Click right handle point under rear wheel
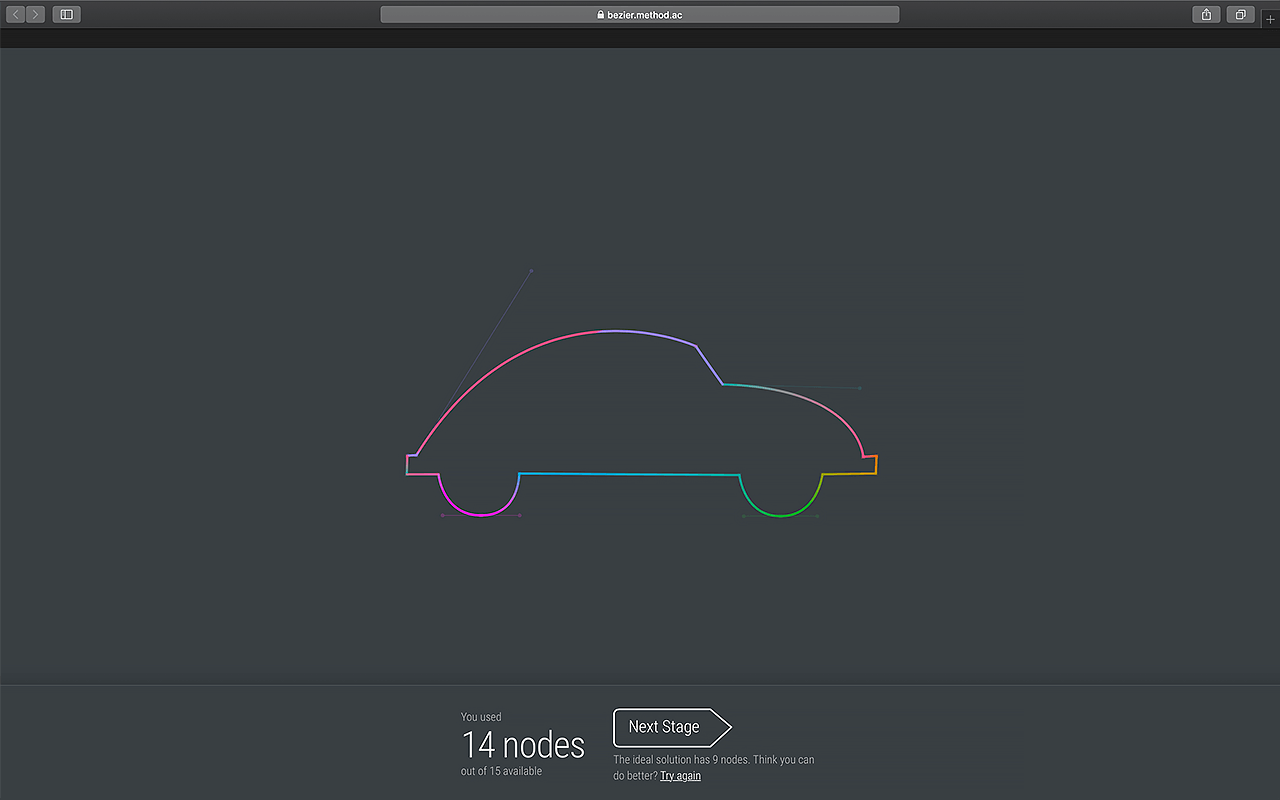Viewport: 1280px width, 800px height. click(x=520, y=515)
